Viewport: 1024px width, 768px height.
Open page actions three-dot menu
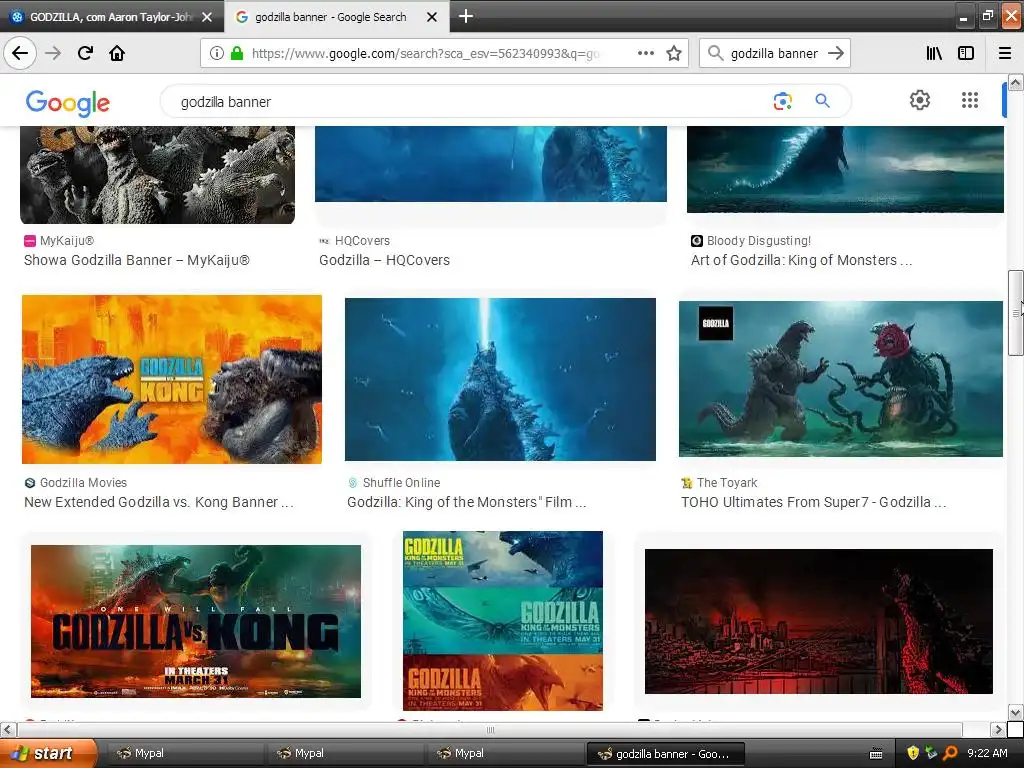pyautogui.click(x=645, y=54)
